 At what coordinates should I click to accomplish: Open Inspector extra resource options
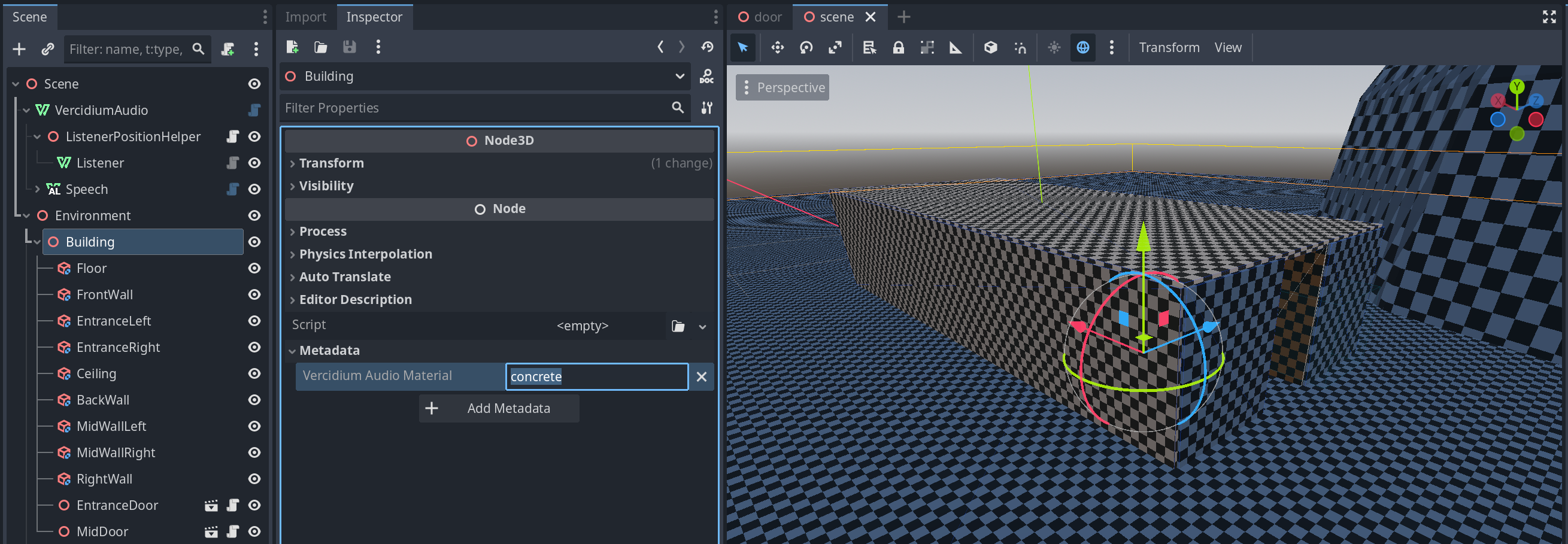378,47
